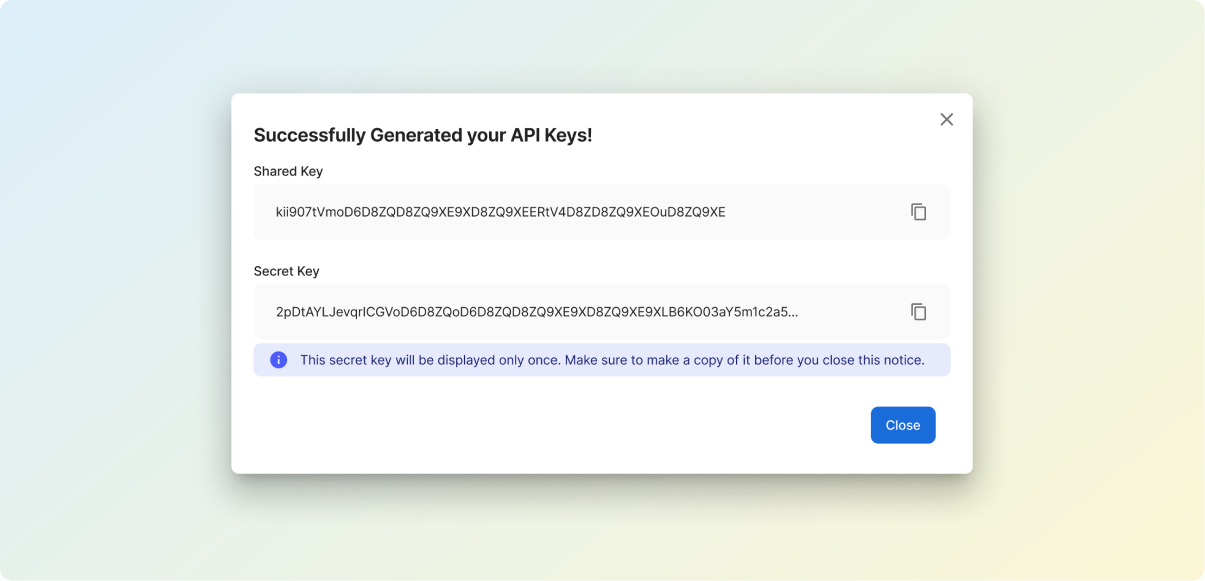1205x581 pixels.
Task: Click the dialog title about generated API keys
Action: pos(423,135)
